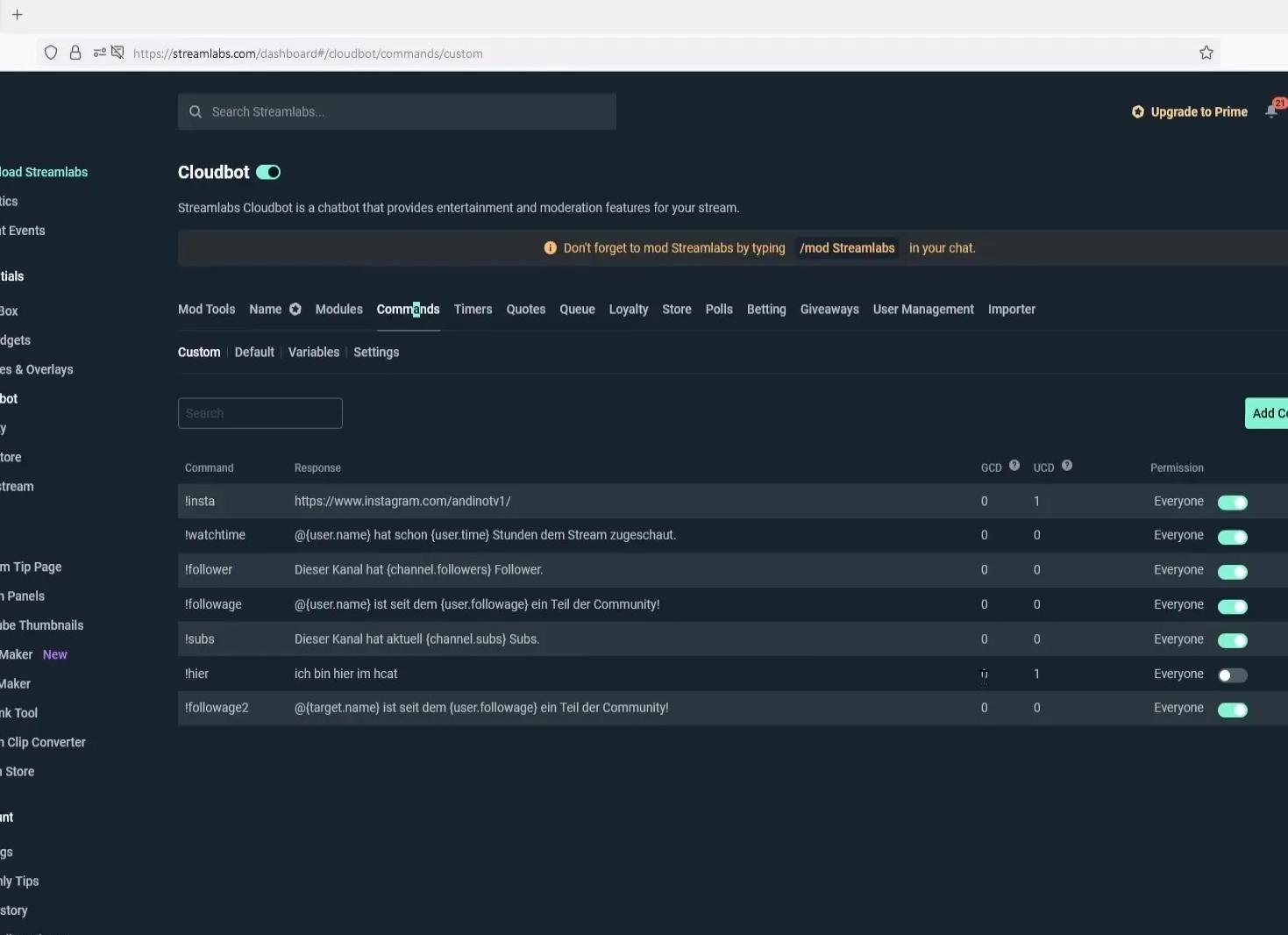1288x935 pixels.
Task: Disable the permission toggle for !insta command
Action: point(1233,502)
